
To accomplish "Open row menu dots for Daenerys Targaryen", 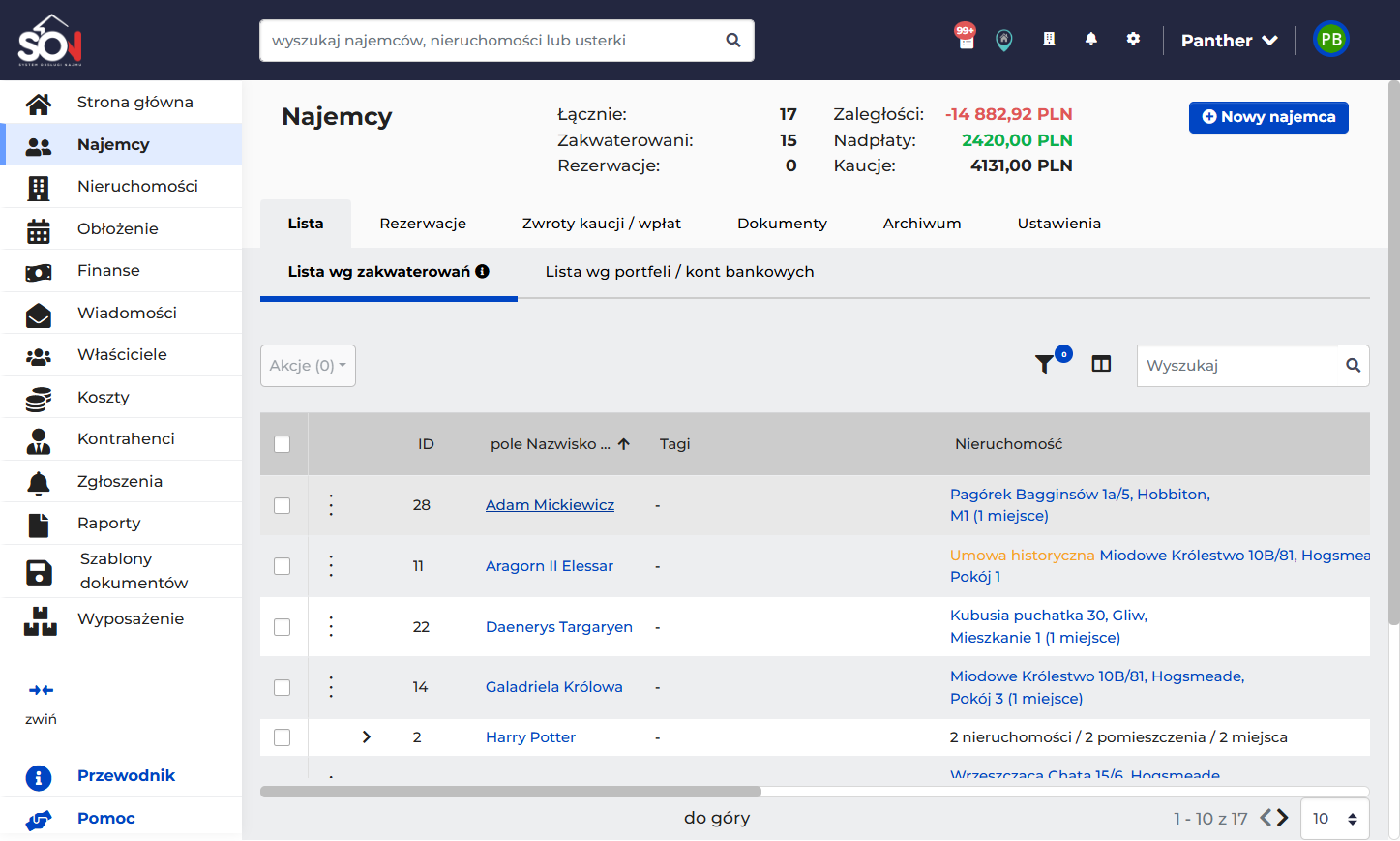I will (x=331, y=627).
